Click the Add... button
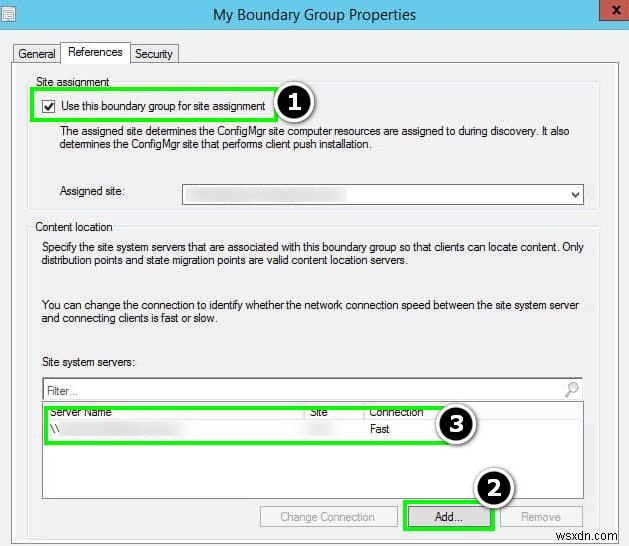Screen dimensions: 629x546 [x=449, y=517]
